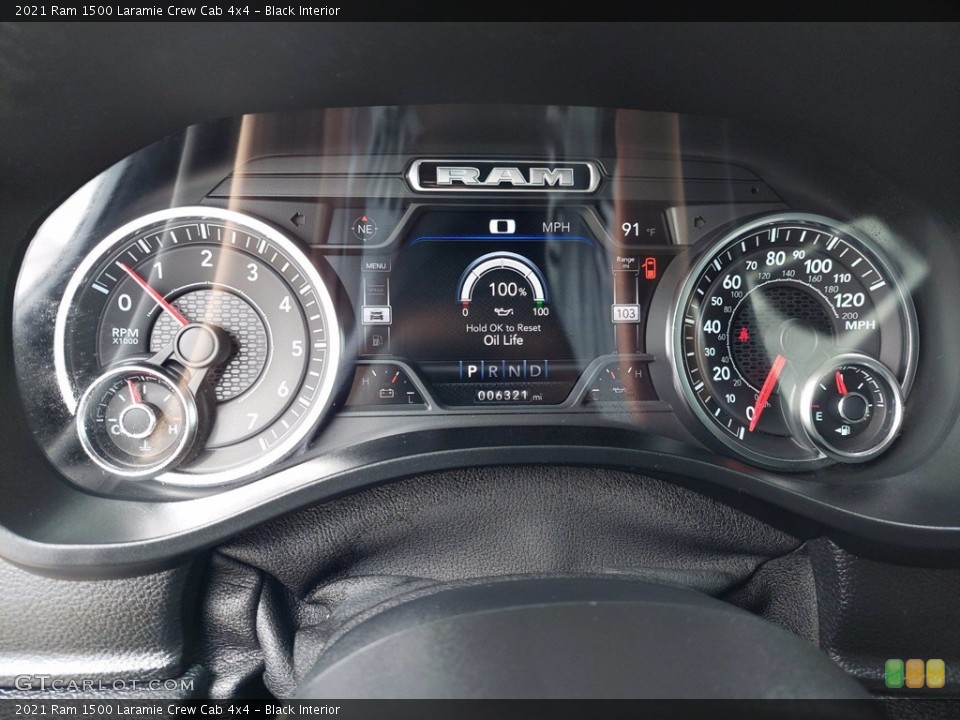Click the oil pressure gauge icon
The width and height of the screenshot is (960, 720).
pos(618,391)
